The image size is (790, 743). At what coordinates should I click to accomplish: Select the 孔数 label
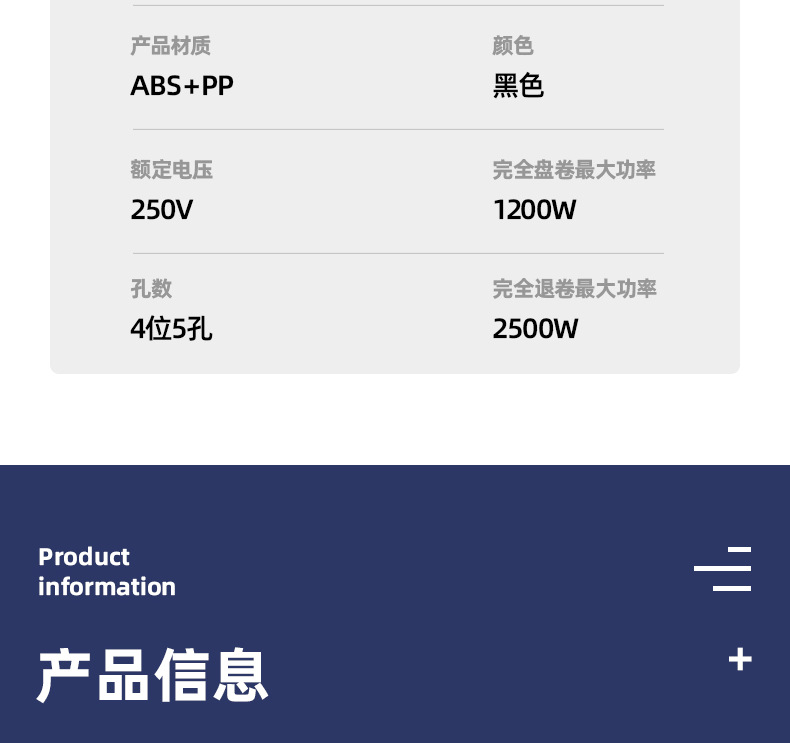[x=151, y=289]
